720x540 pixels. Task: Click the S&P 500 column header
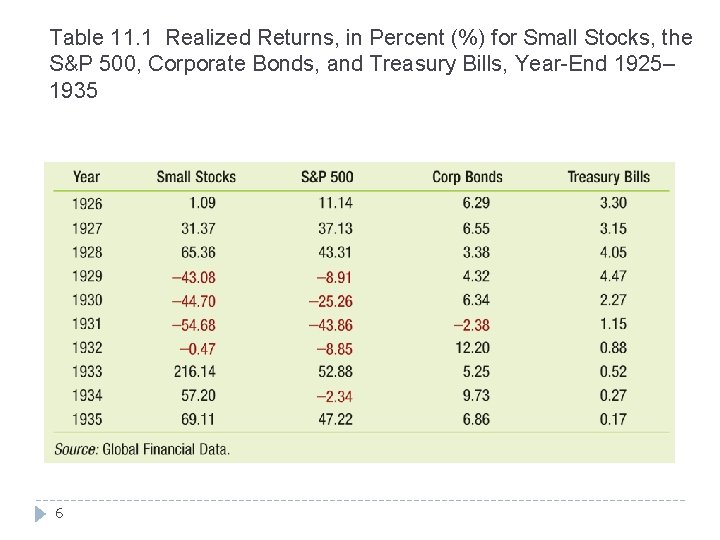327,177
